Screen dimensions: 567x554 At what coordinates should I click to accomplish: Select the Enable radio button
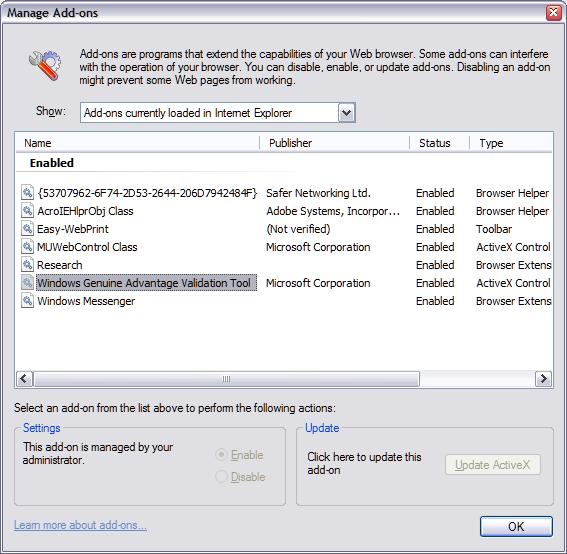[221, 455]
